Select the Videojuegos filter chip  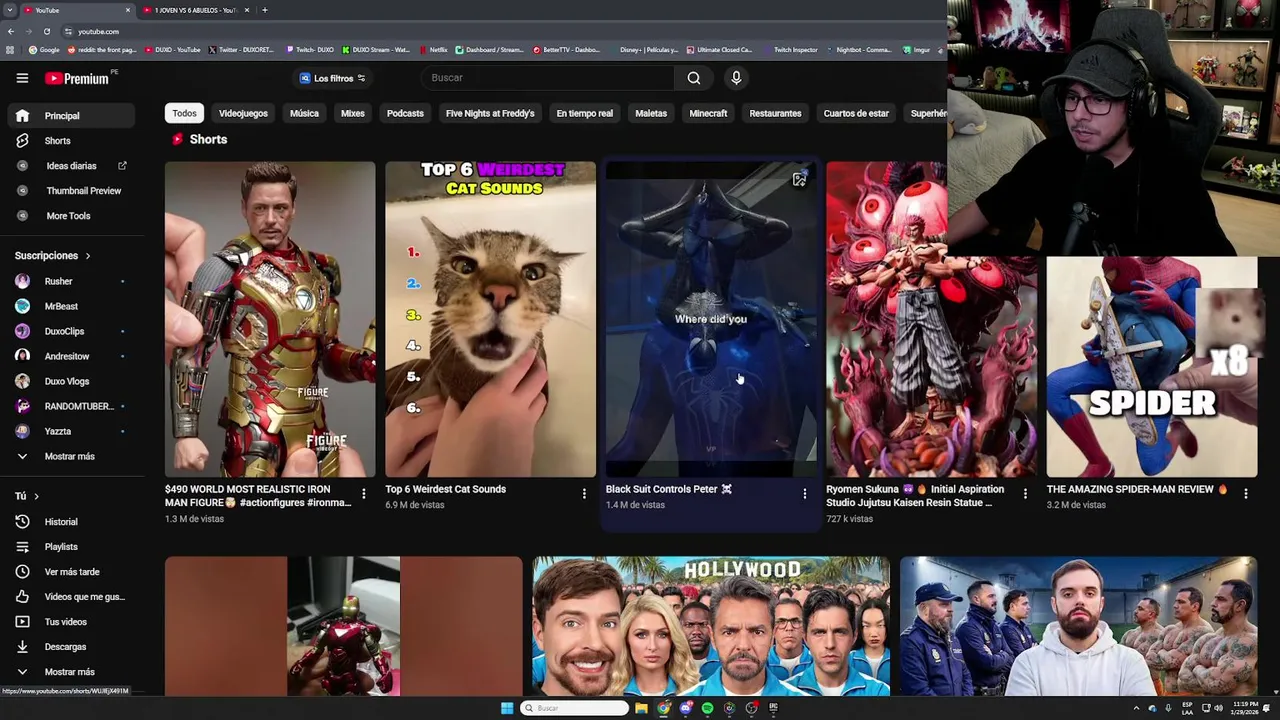pos(243,113)
